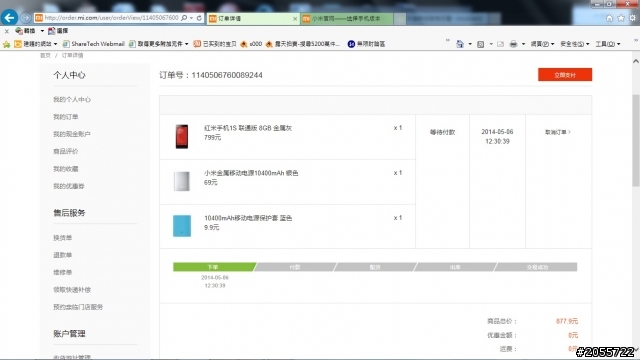Expand the feeds dropdown arrow in command bar
Image resolution: width=640 pixels, height=360 pixels.
click(x=491, y=44)
